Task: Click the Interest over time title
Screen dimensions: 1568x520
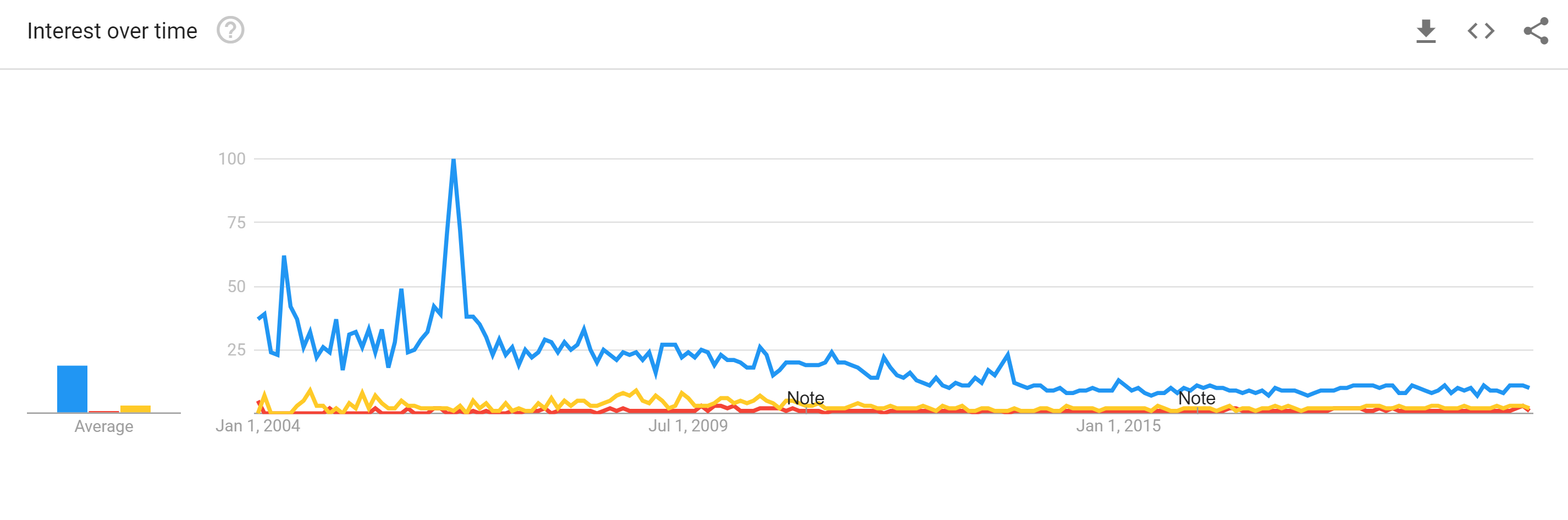Action: tap(112, 31)
